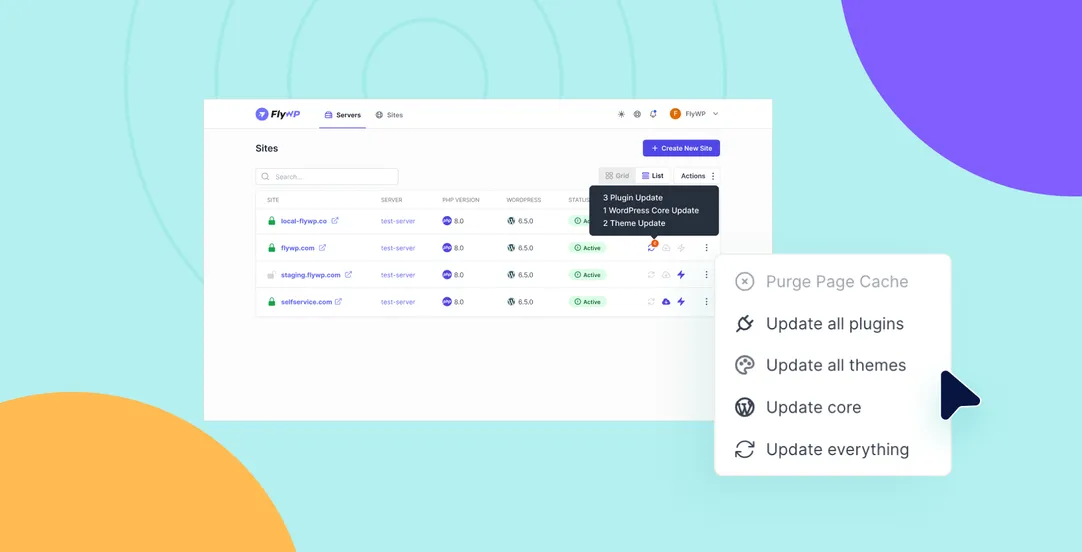1082x552 pixels.
Task: Click the cloud backup icon for staging.flywp.com
Action: 666,275
